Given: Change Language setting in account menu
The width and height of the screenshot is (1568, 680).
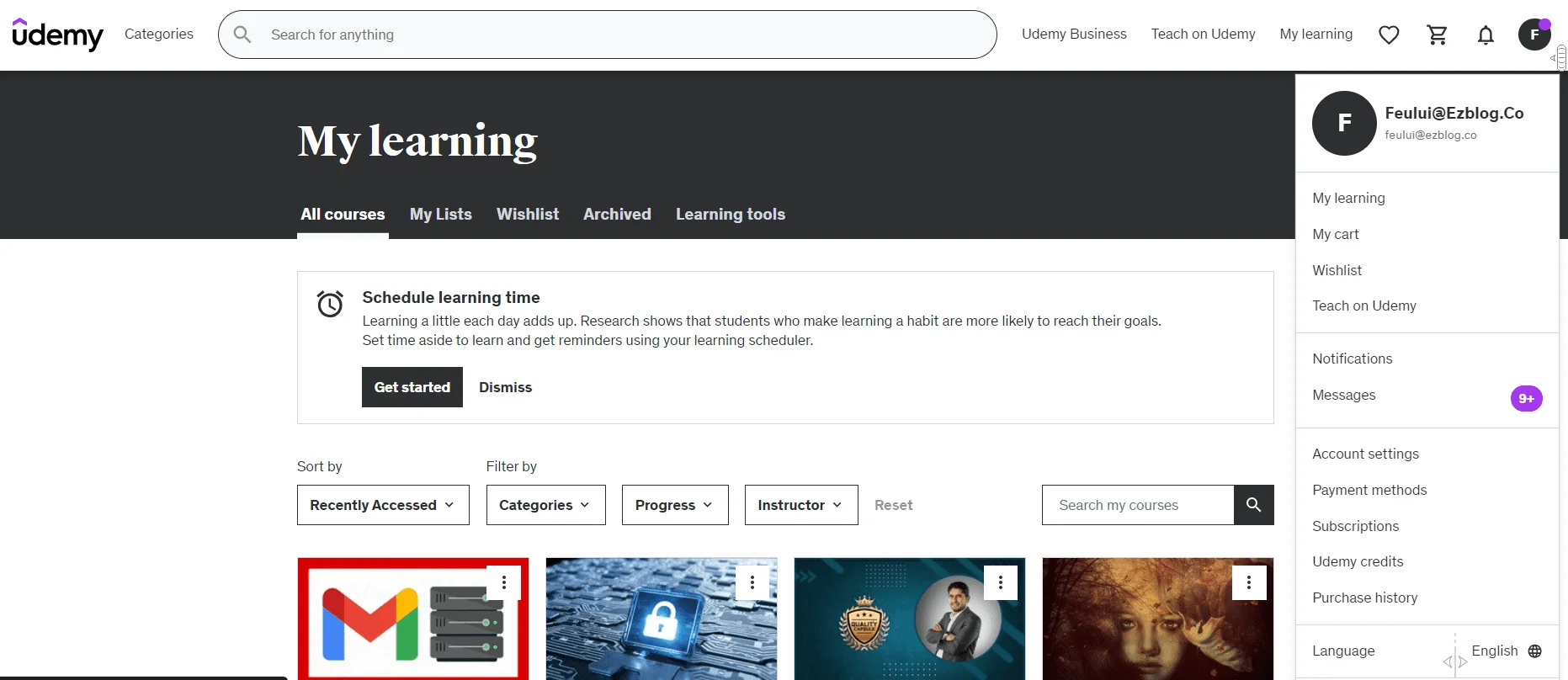Looking at the screenshot, I should click(1427, 651).
